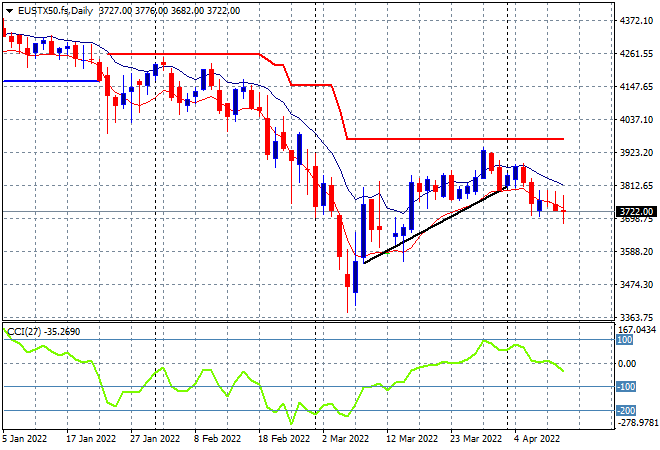Select the EUSTX50.fs,Daily symbol title

click(55, 11)
